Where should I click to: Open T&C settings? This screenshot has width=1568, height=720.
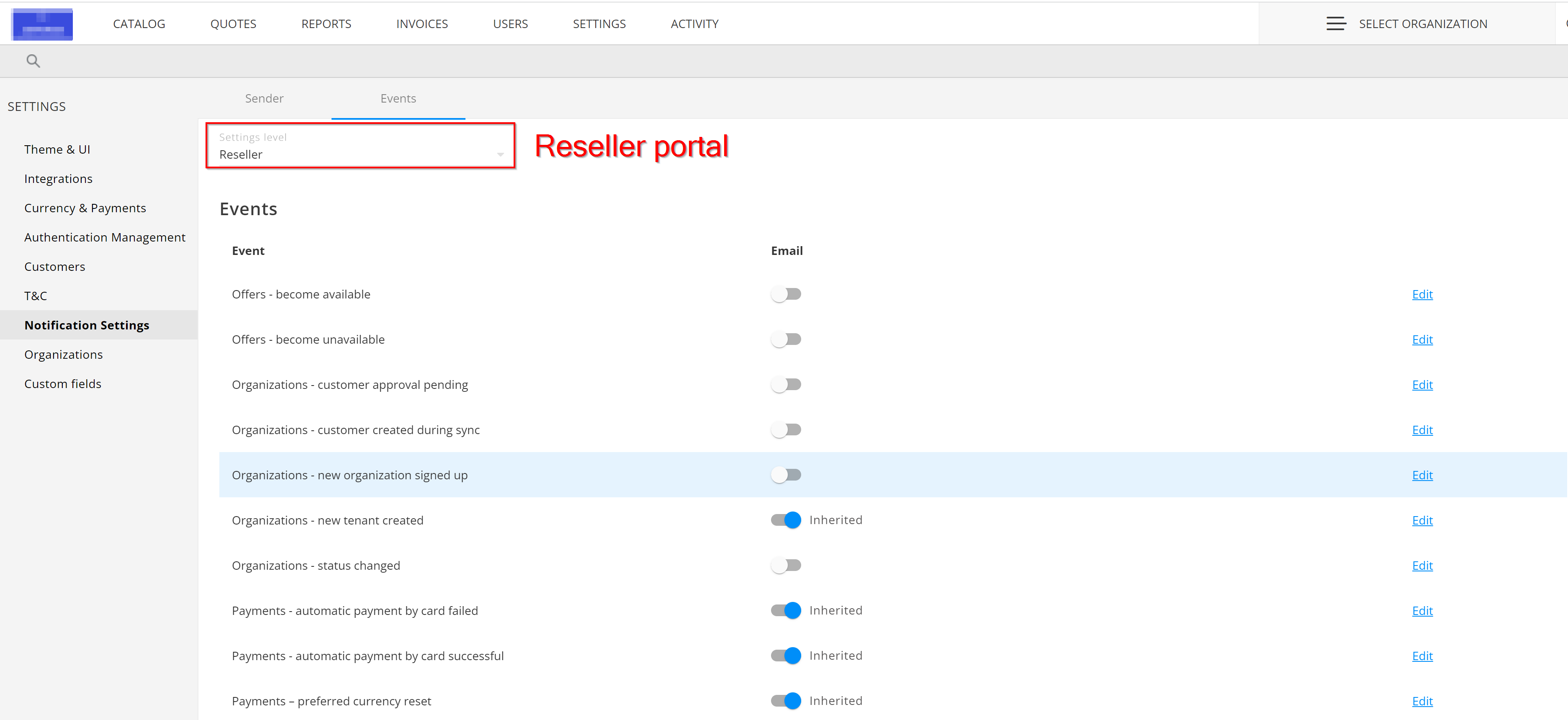[35, 296]
